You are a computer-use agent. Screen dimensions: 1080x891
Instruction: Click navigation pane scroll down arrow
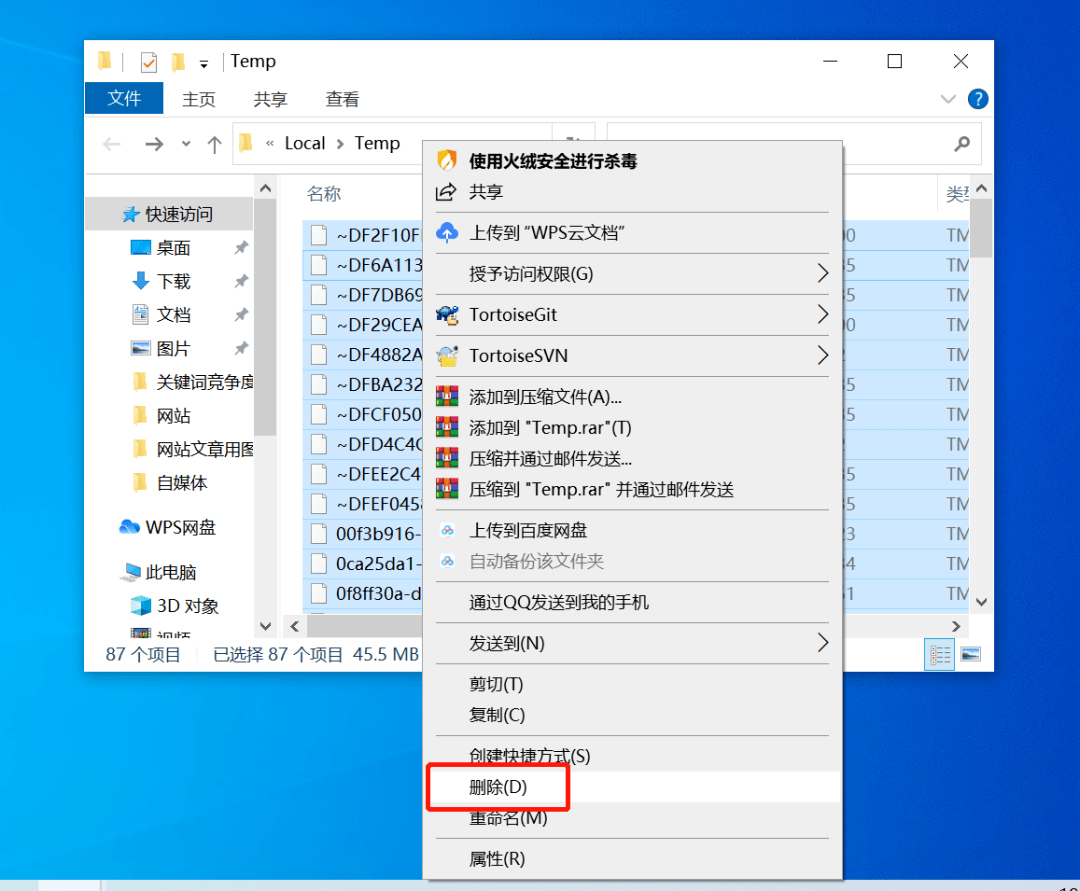point(265,626)
